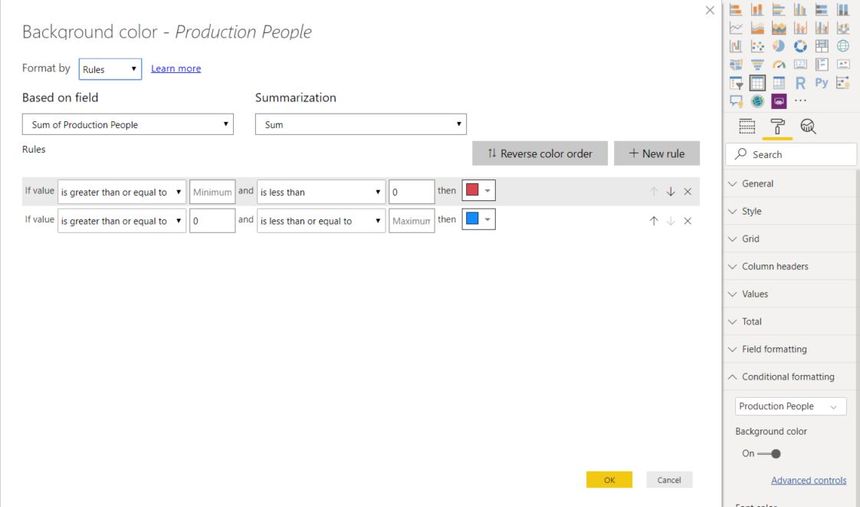Click the Search box in format pane

(x=790, y=154)
